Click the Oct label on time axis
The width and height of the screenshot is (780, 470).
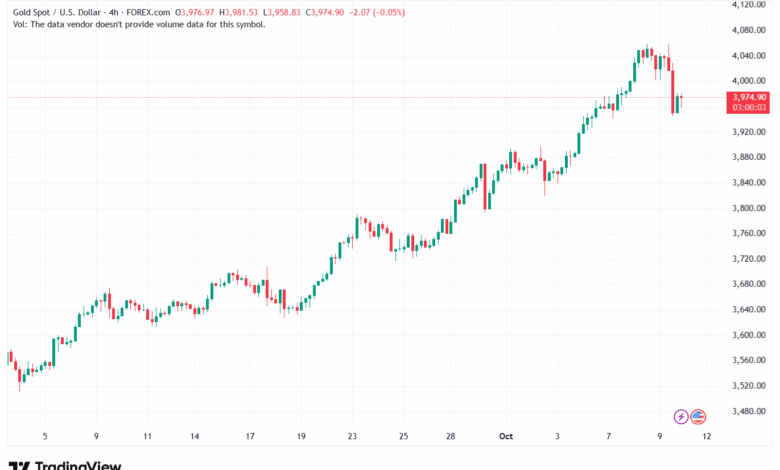click(x=505, y=437)
